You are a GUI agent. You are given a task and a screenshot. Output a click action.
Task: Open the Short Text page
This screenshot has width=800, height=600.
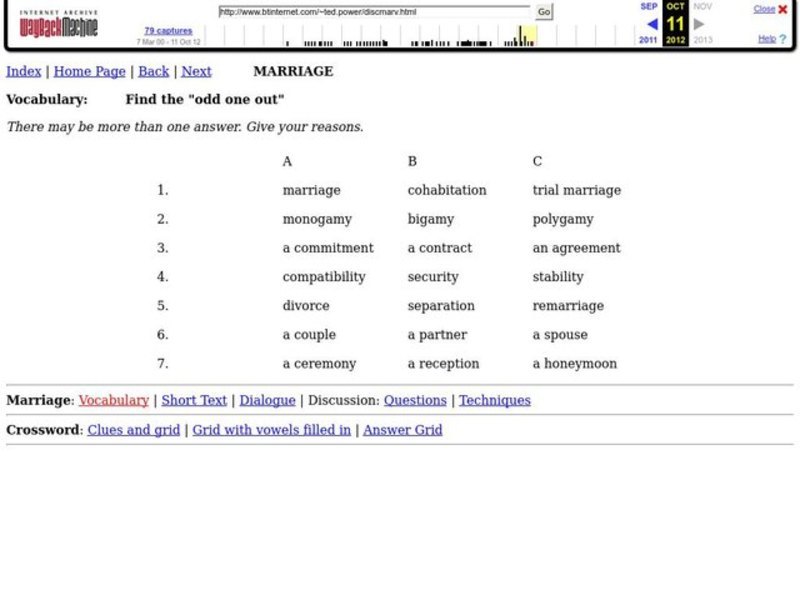pyautogui.click(x=194, y=399)
